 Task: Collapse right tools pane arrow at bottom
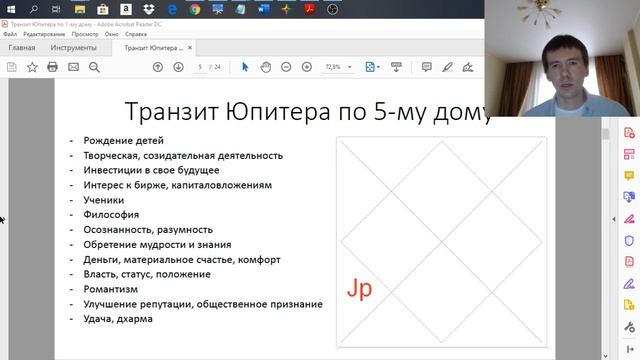click(x=630, y=349)
